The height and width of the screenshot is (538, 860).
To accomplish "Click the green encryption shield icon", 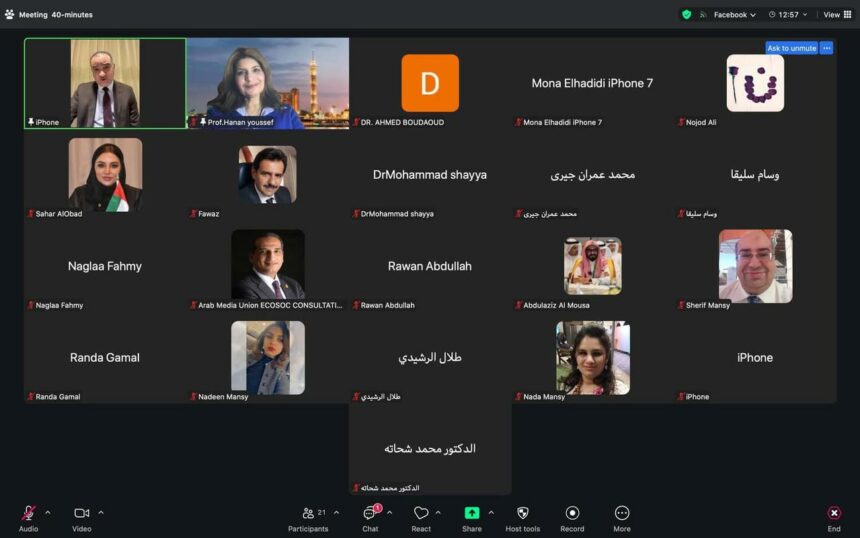I will (x=686, y=14).
